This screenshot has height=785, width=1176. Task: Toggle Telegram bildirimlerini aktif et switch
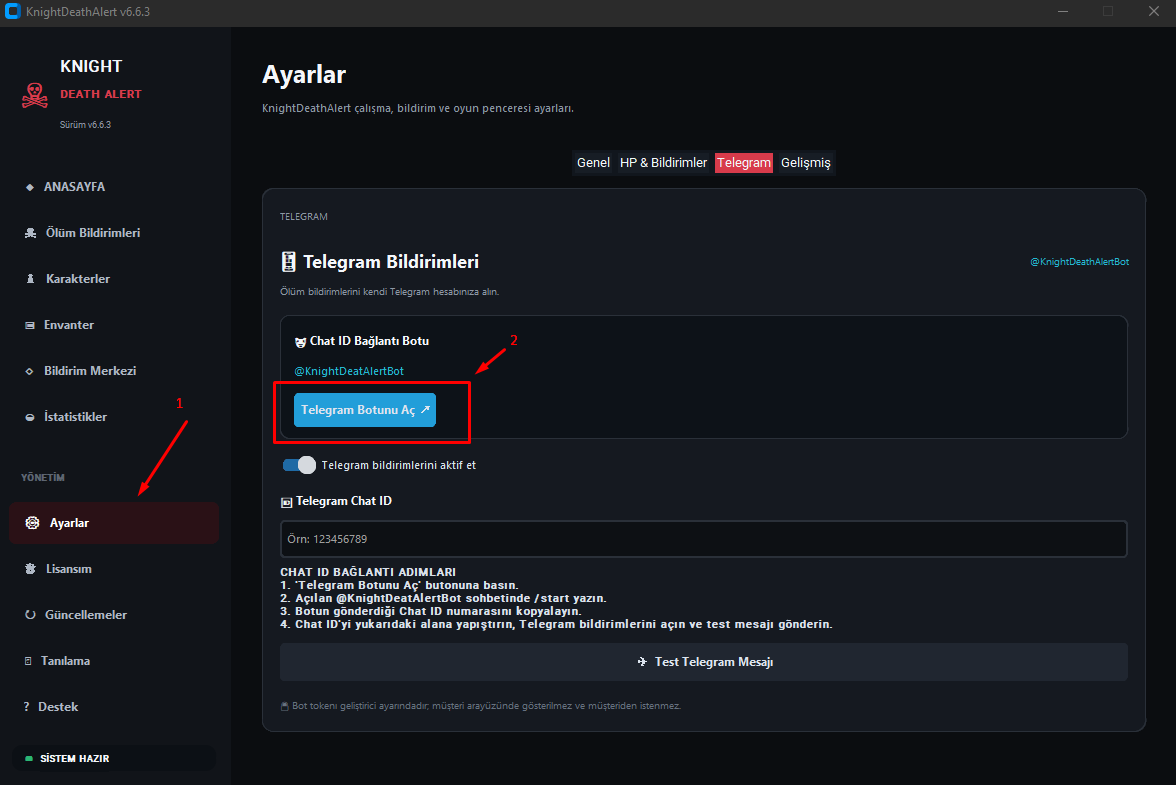299,466
